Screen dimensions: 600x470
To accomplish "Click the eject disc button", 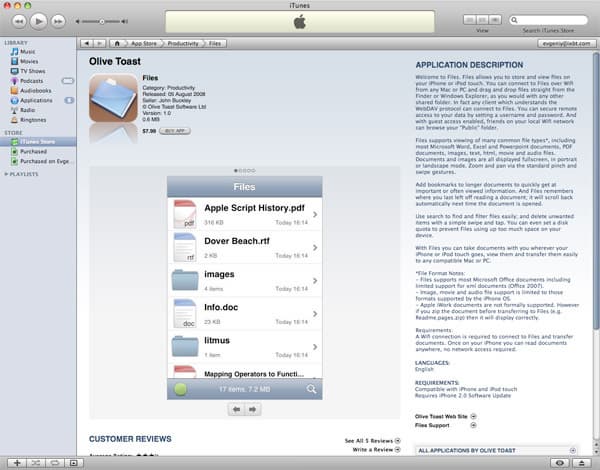I will coord(581,463).
